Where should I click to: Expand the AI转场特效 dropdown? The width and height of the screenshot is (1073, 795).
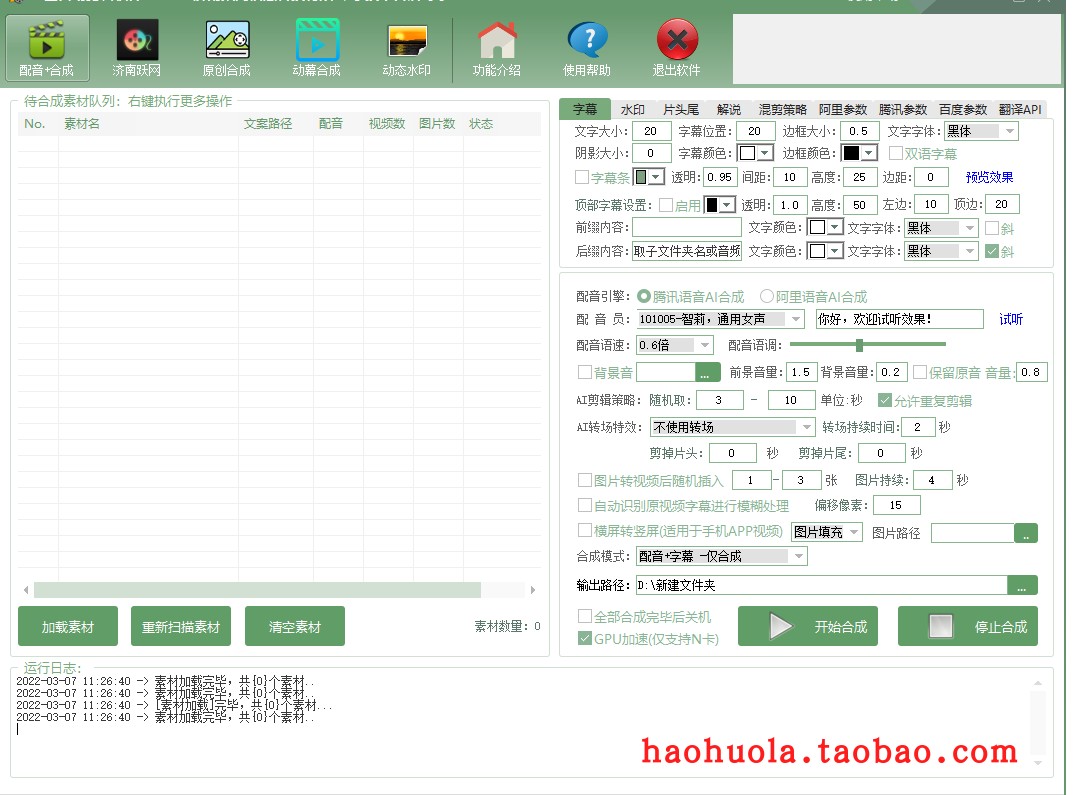(806, 427)
